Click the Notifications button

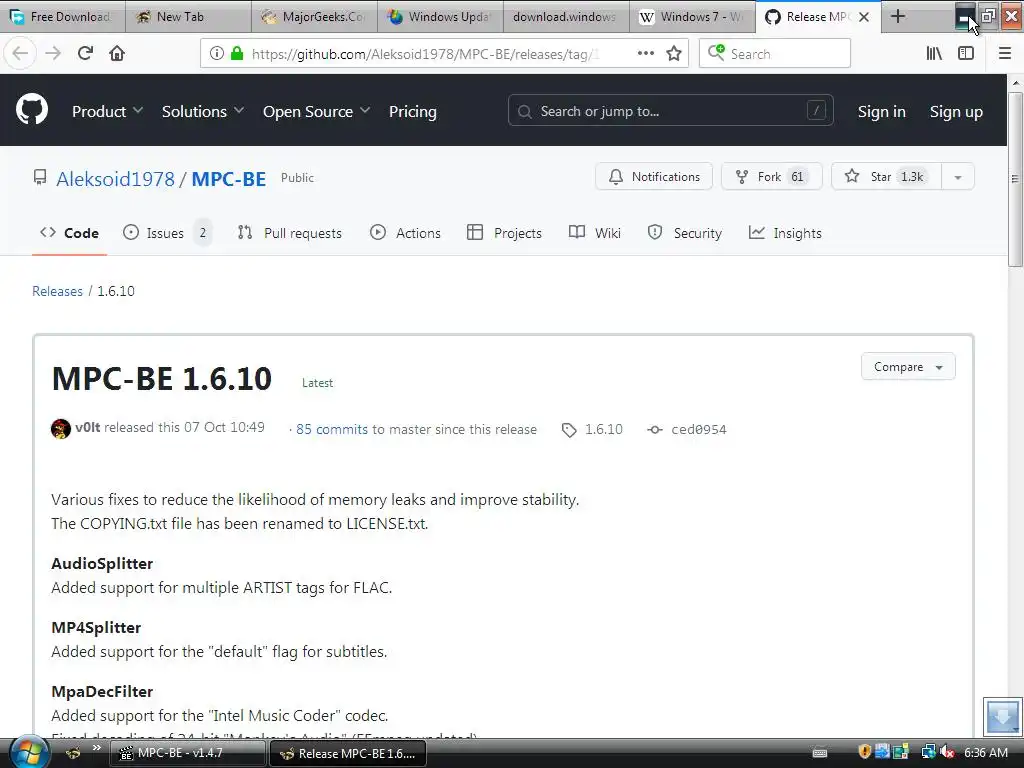pos(654,177)
